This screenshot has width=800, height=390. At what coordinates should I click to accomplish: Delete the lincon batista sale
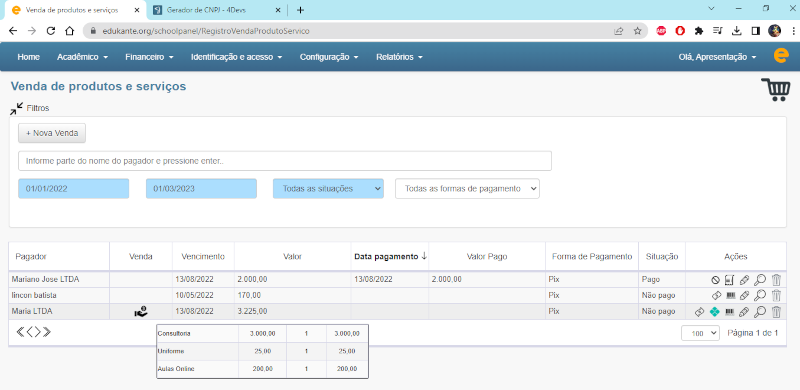tap(776, 295)
